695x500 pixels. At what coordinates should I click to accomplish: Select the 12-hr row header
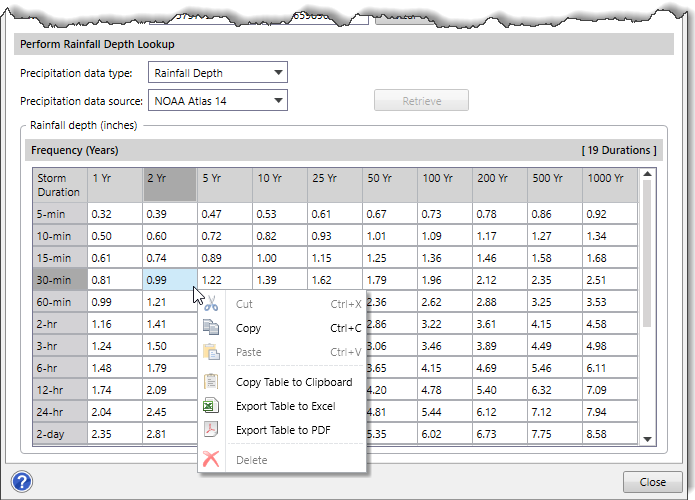pos(60,390)
